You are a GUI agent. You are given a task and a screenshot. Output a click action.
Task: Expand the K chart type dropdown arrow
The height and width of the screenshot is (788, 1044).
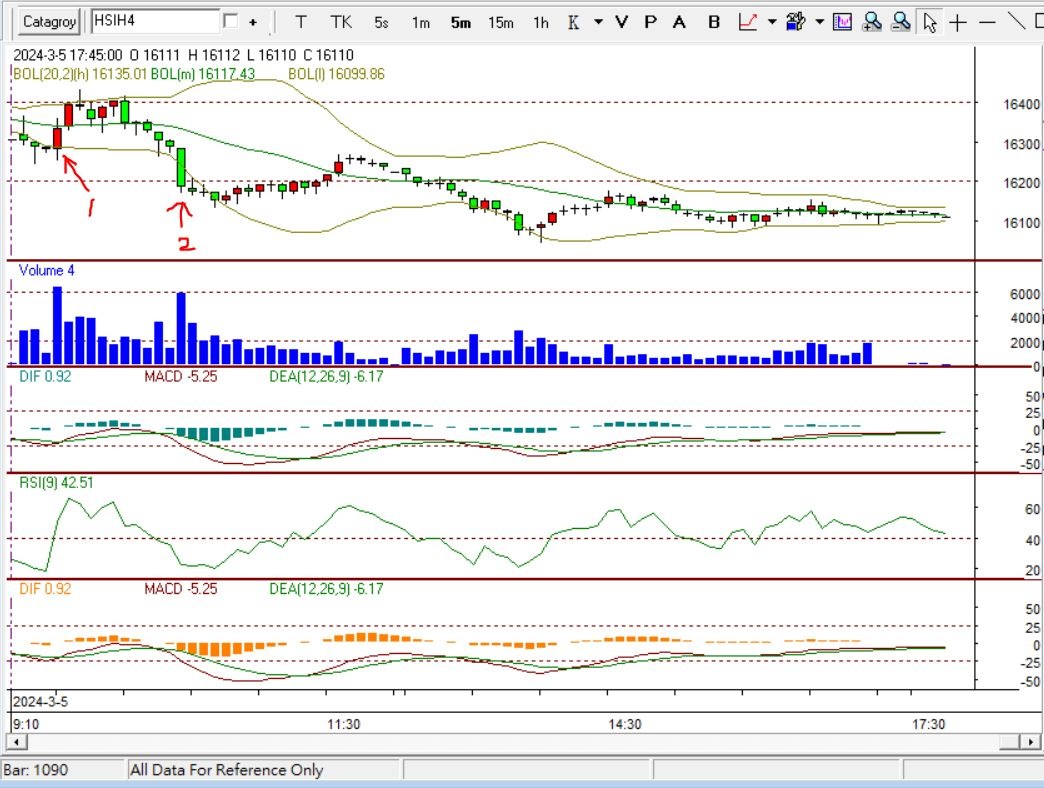pyautogui.click(x=598, y=22)
